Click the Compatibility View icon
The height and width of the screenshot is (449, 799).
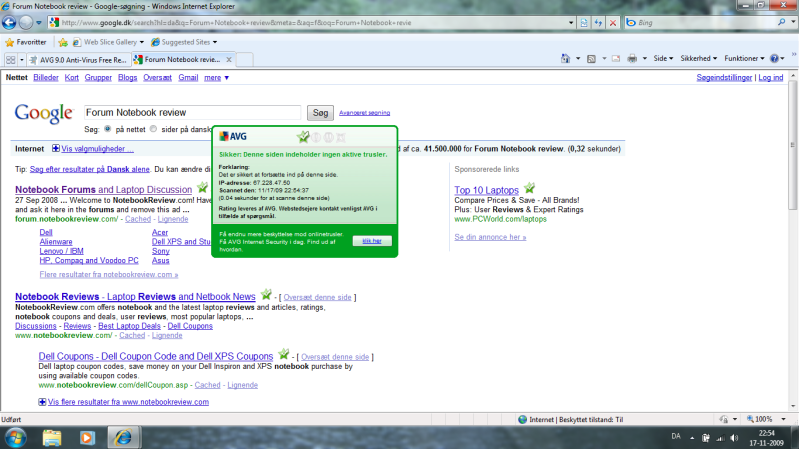pos(584,23)
